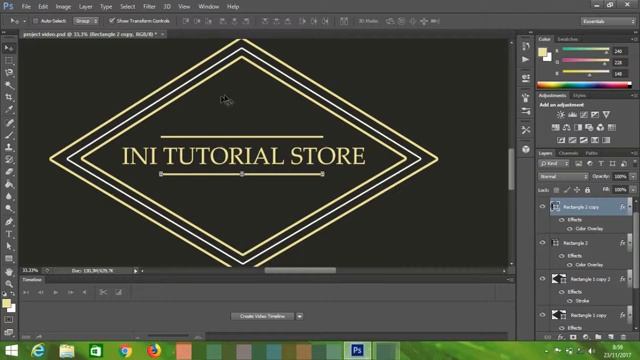Select the Blur tool
The width and height of the screenshot is (640, 360).
9,196
